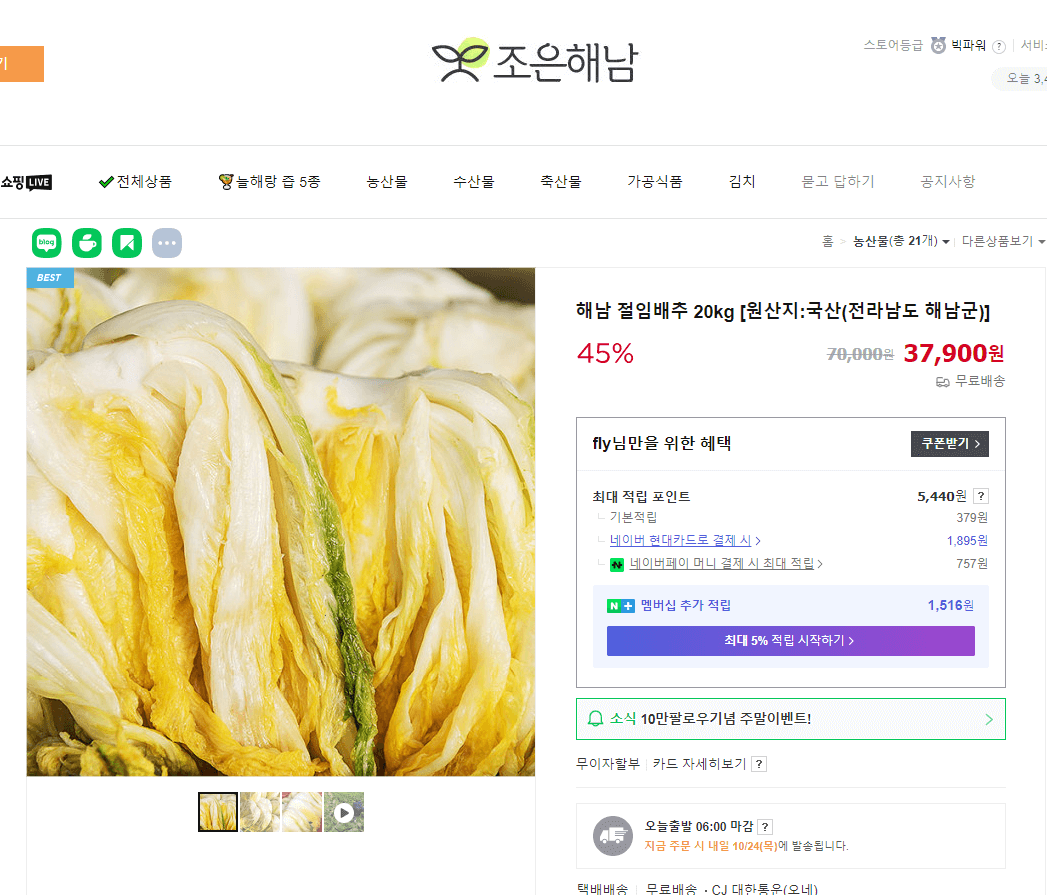Open the more options ellipsis icon
This screenshot has height=895, width=1047.
pos(166,242)
